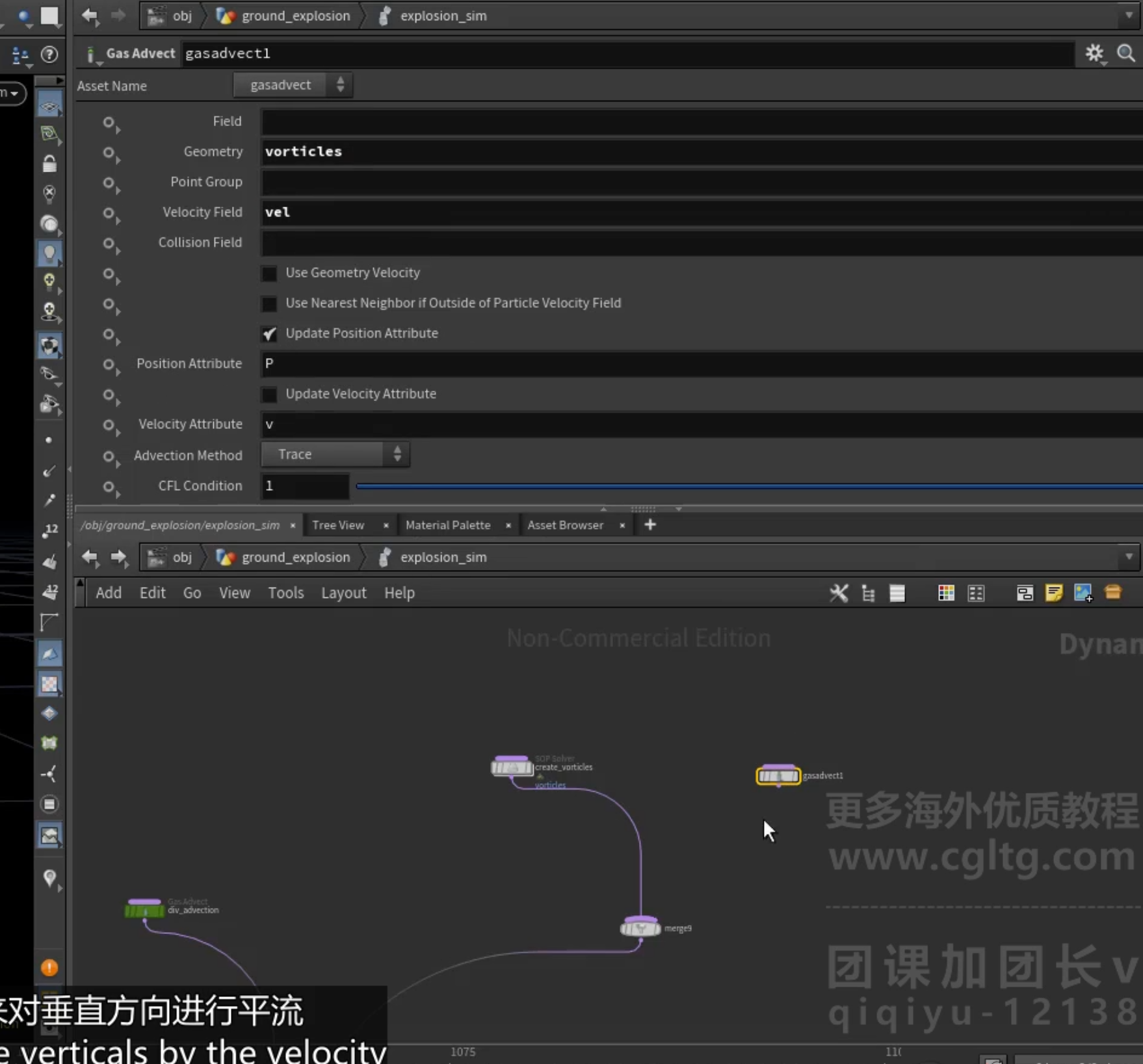Click the sticky note icon in network toolbar
This screenshot has width=1143, height=1064.
pyautogui.click(x=1054, y=593)
